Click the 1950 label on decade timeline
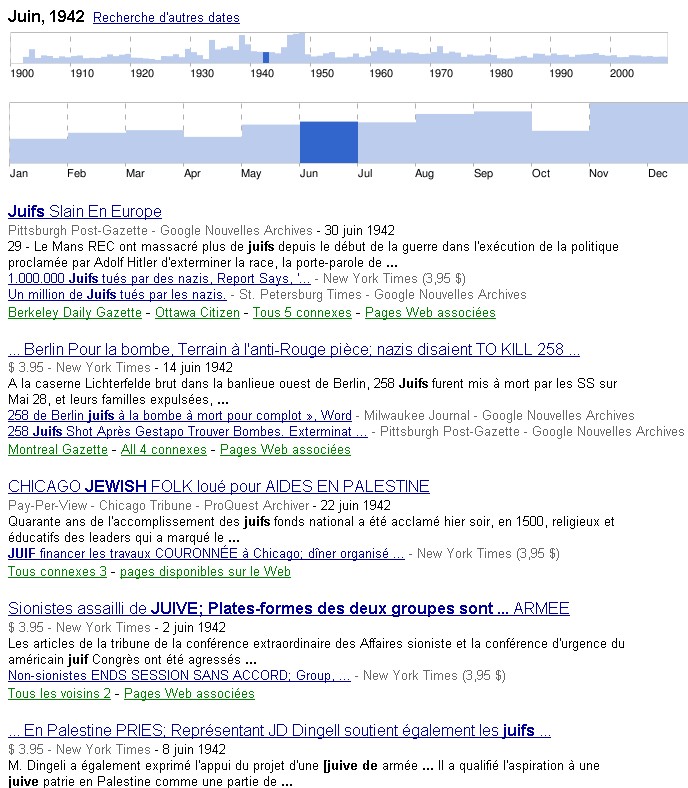The height and width of the screenshot is (788, 688). (322, 73)
